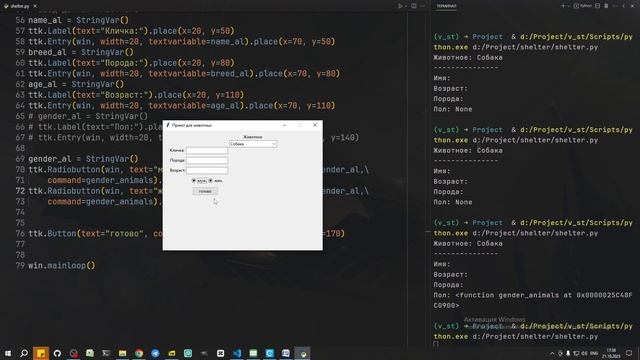Open the taskbar clock and date
The height and width of the screenshot is (360, 640).
(611, 353)
